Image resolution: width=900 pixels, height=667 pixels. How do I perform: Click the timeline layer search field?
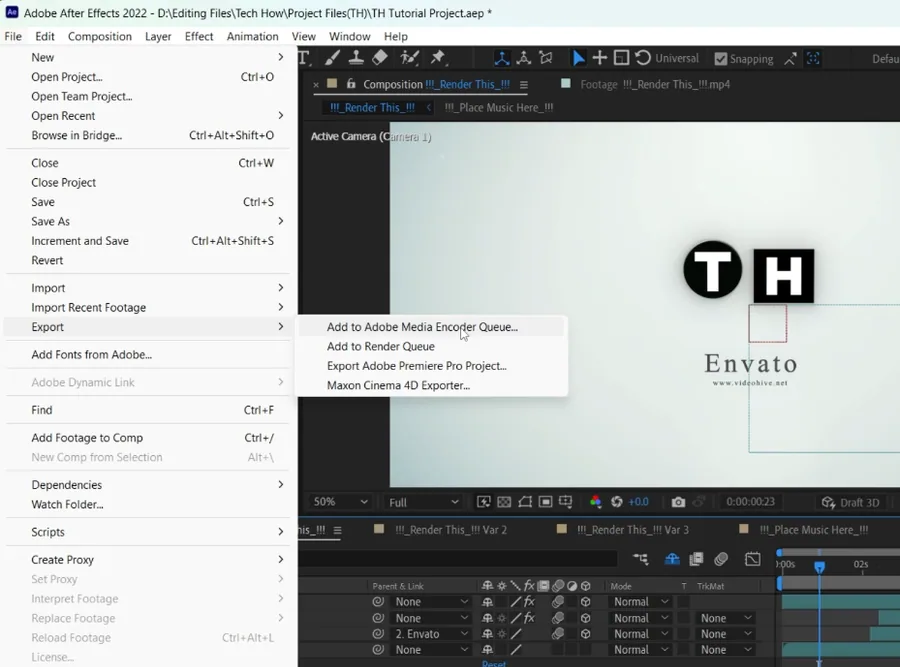point(457,559)
